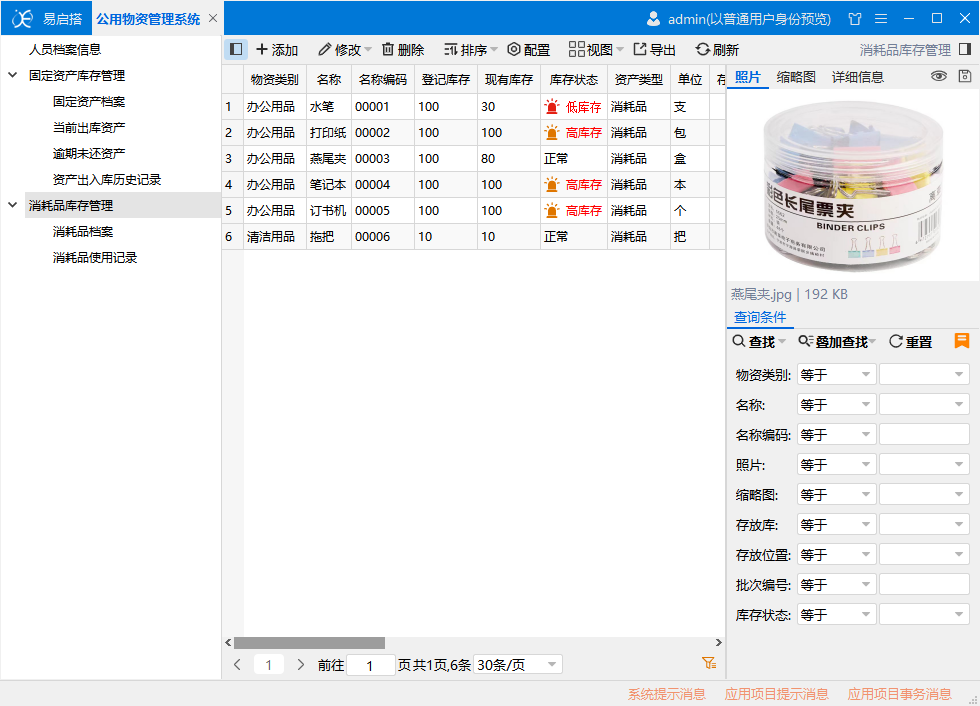Screen dimensions: 980x706
Task: Switch to the 详细信息 tab
Action: click(858, 77)
